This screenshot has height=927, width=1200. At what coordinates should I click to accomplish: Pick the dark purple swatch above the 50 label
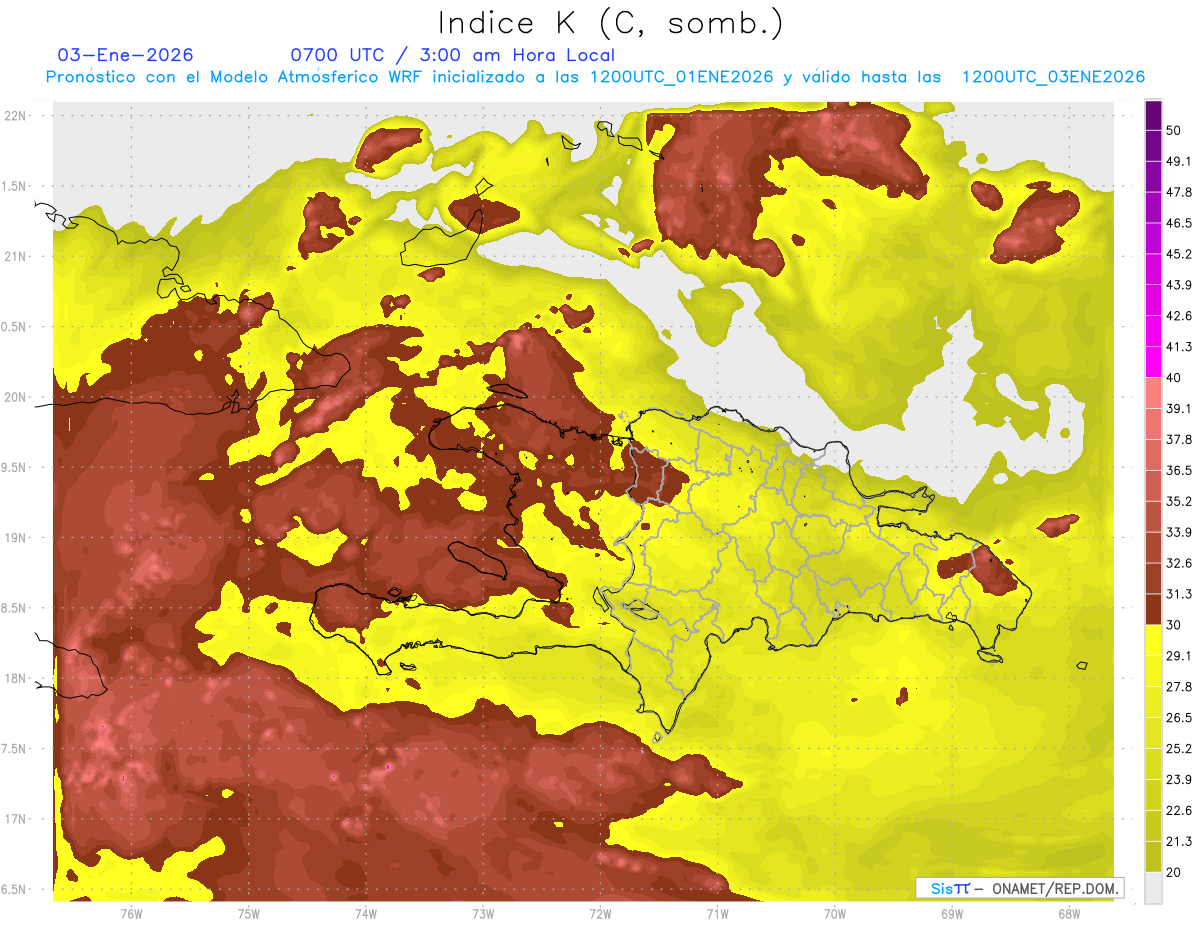(x=1153, y=115)
